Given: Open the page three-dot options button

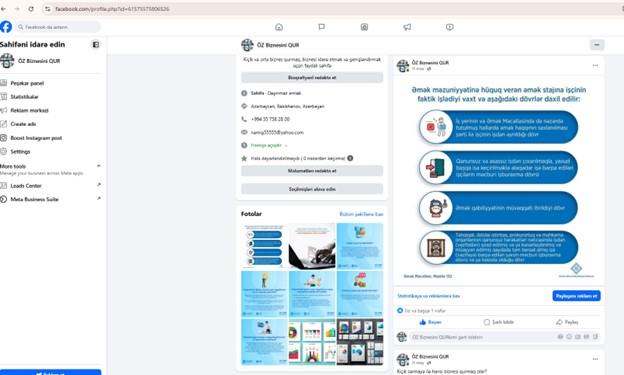Looking at the screenshot, I should 597,45.
